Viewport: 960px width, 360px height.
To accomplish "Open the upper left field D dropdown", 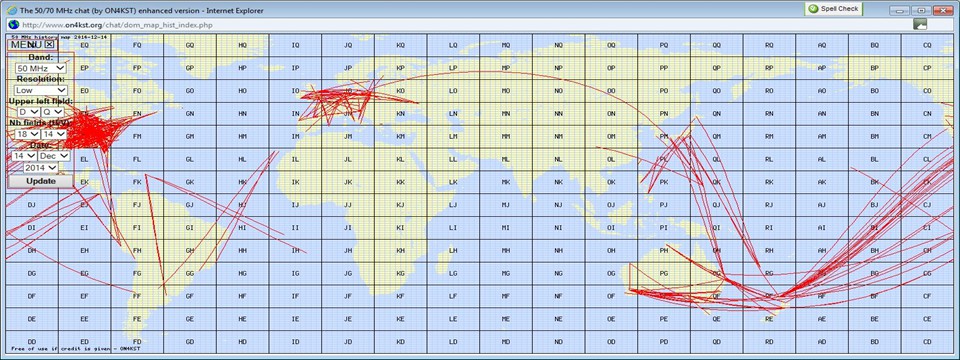I will 29,112.
